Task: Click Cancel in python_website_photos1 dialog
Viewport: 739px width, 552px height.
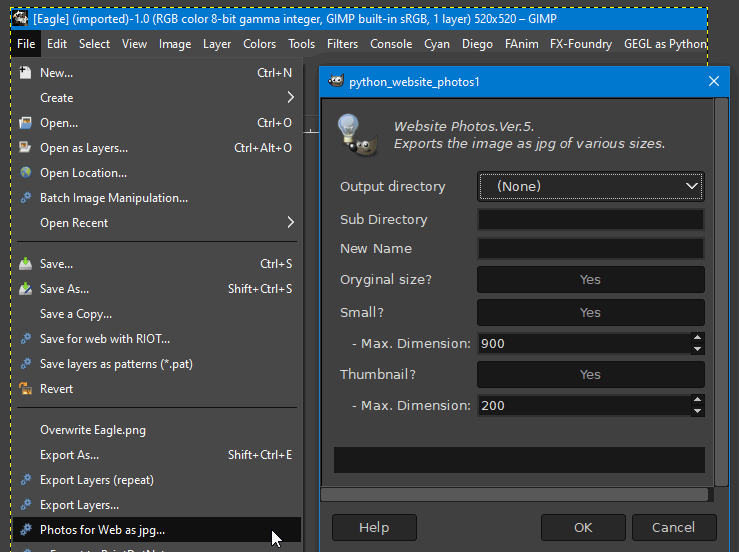Action: point(674,527)
